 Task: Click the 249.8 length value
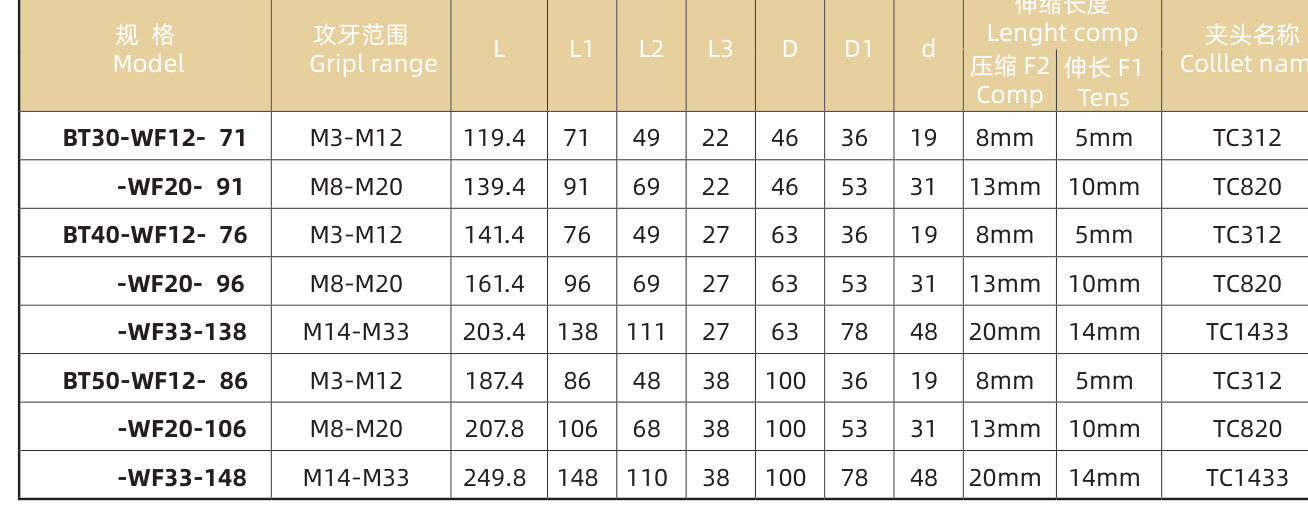tap(495, 477)
